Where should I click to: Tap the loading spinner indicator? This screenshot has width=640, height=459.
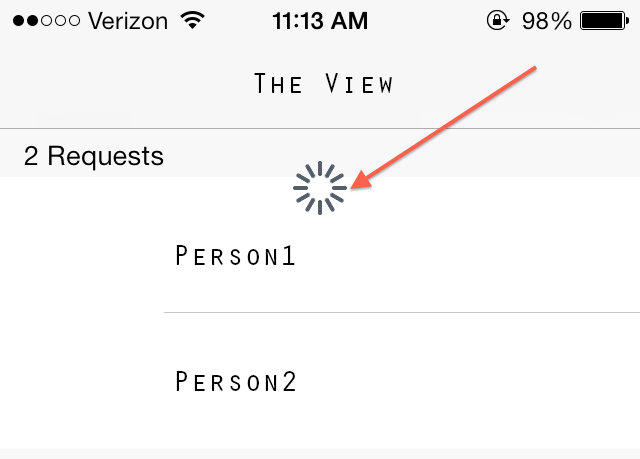[320, 188]
